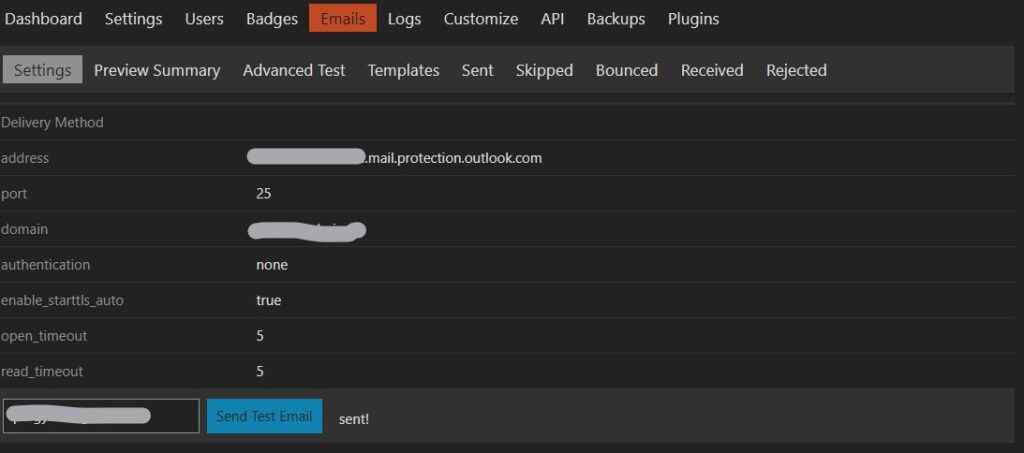This screenshot has width=1024, height=453.
Task: Open the Dashboard admin tab
Action: coord(43,19)
